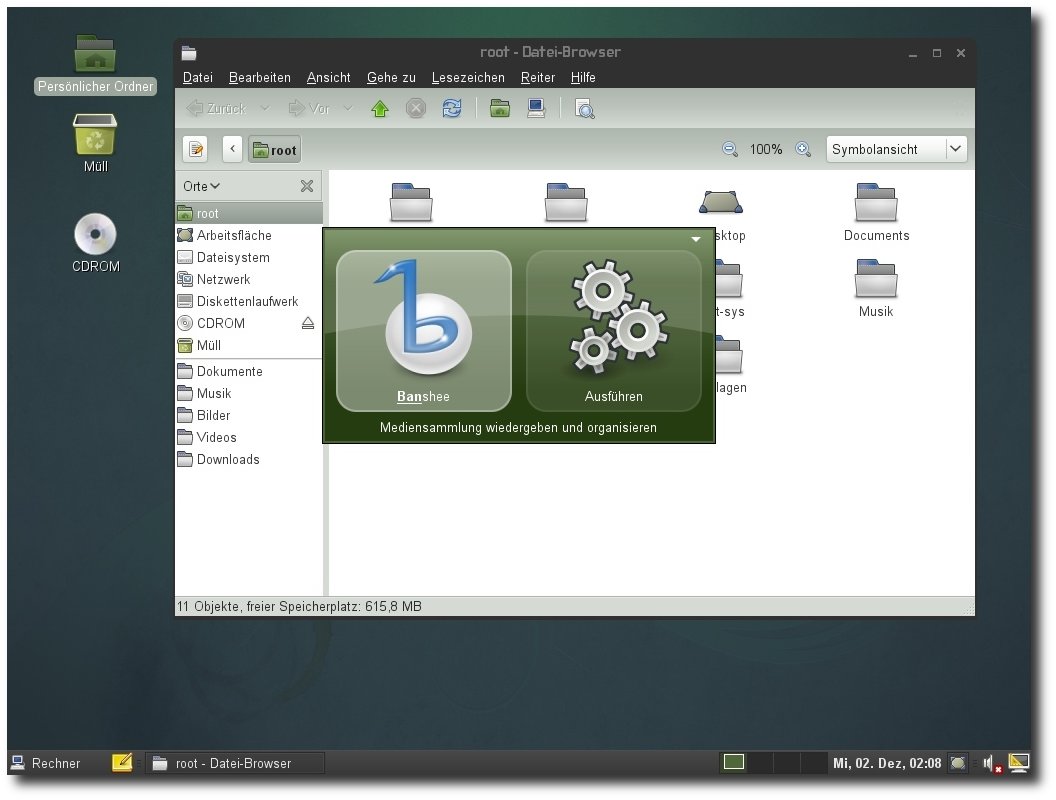1056x800 pixels.
Task: Eject the CDROM from the sidebar
Action: pyautogui.click(x=308, y=323)
